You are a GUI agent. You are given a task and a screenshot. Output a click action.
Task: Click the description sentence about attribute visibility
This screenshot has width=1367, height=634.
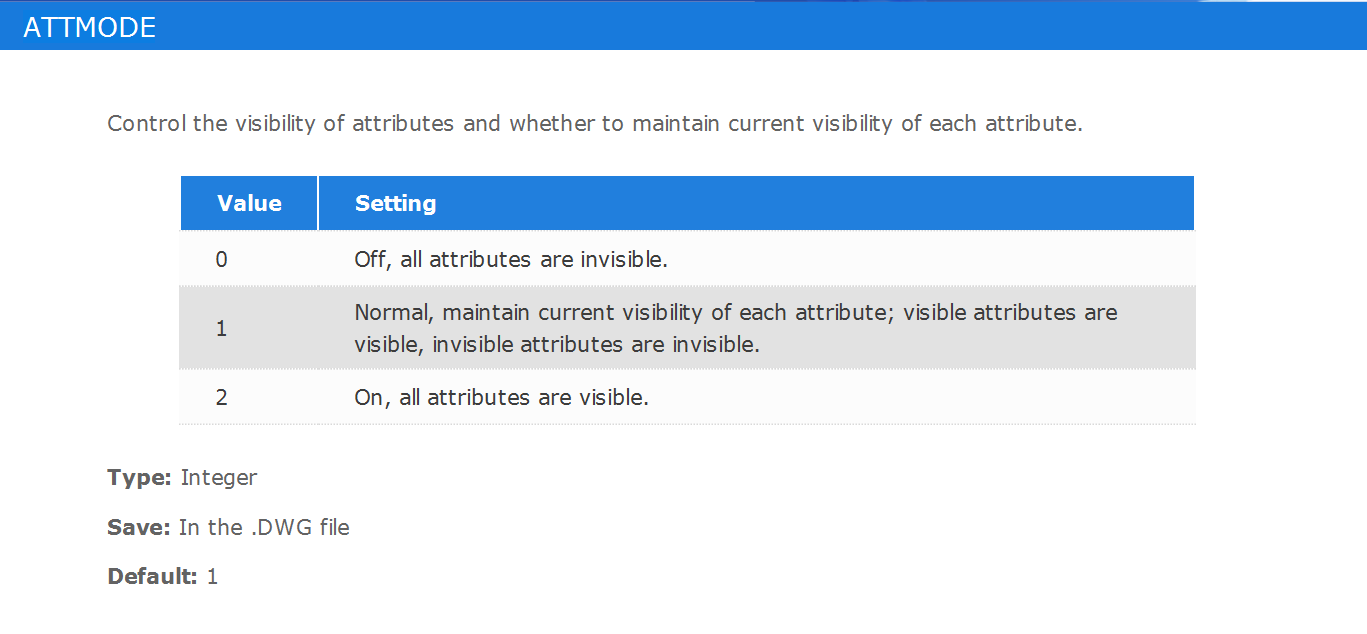pos(595,124)
